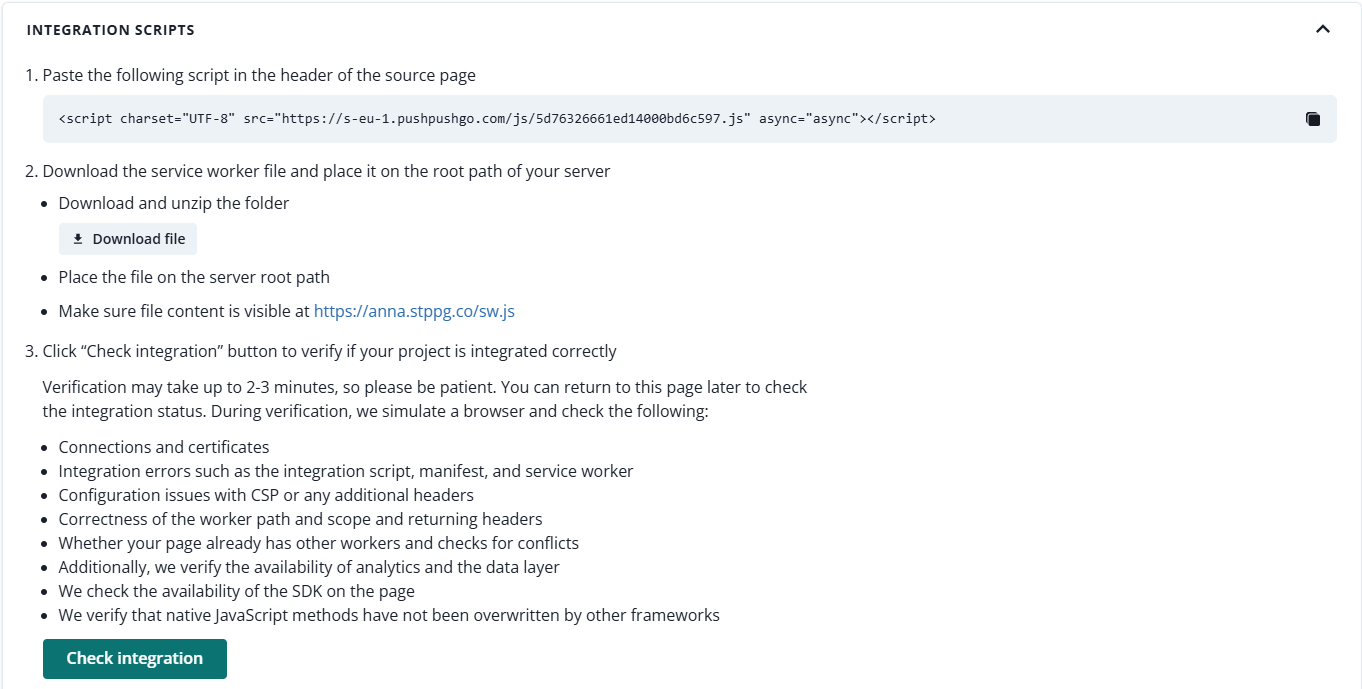This screenshot has height=689, width=1362.
Task: Click the step 3 Check integration instruction
Action: coord(329,351)
